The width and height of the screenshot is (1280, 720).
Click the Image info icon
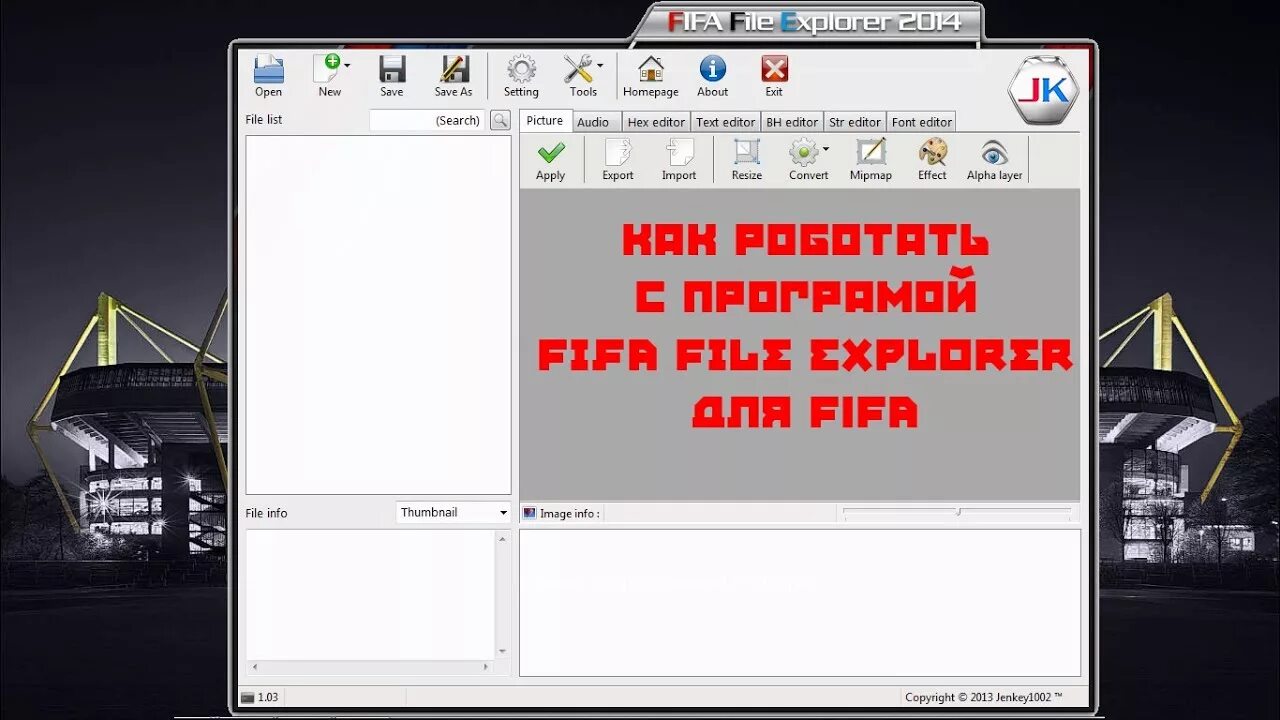pyautogui.click(x=530, y=513)
